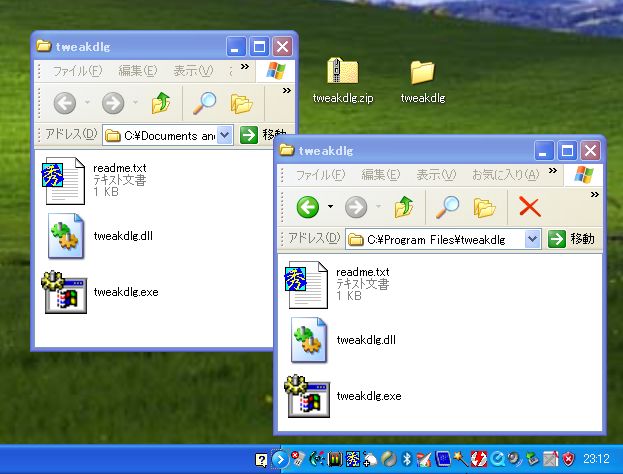Open お気に入り(A) menu in Program Files window
Screen dimensions: 623x474
coord(505,175)
